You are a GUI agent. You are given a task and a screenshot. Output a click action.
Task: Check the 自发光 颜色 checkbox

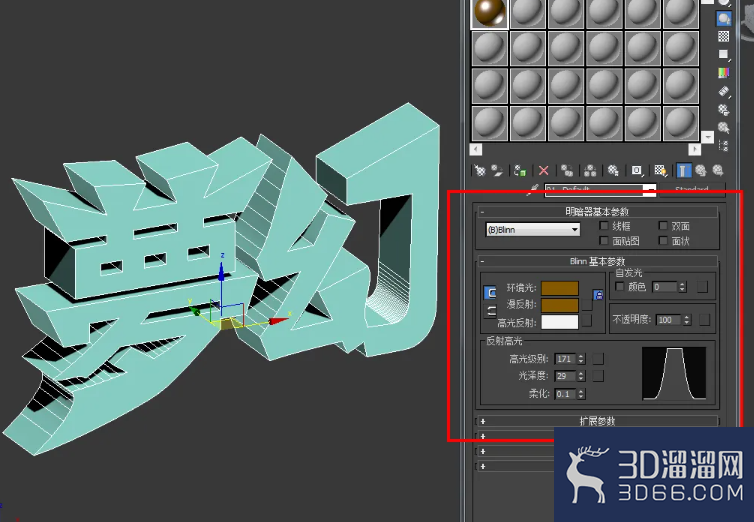tap(620, 286)
